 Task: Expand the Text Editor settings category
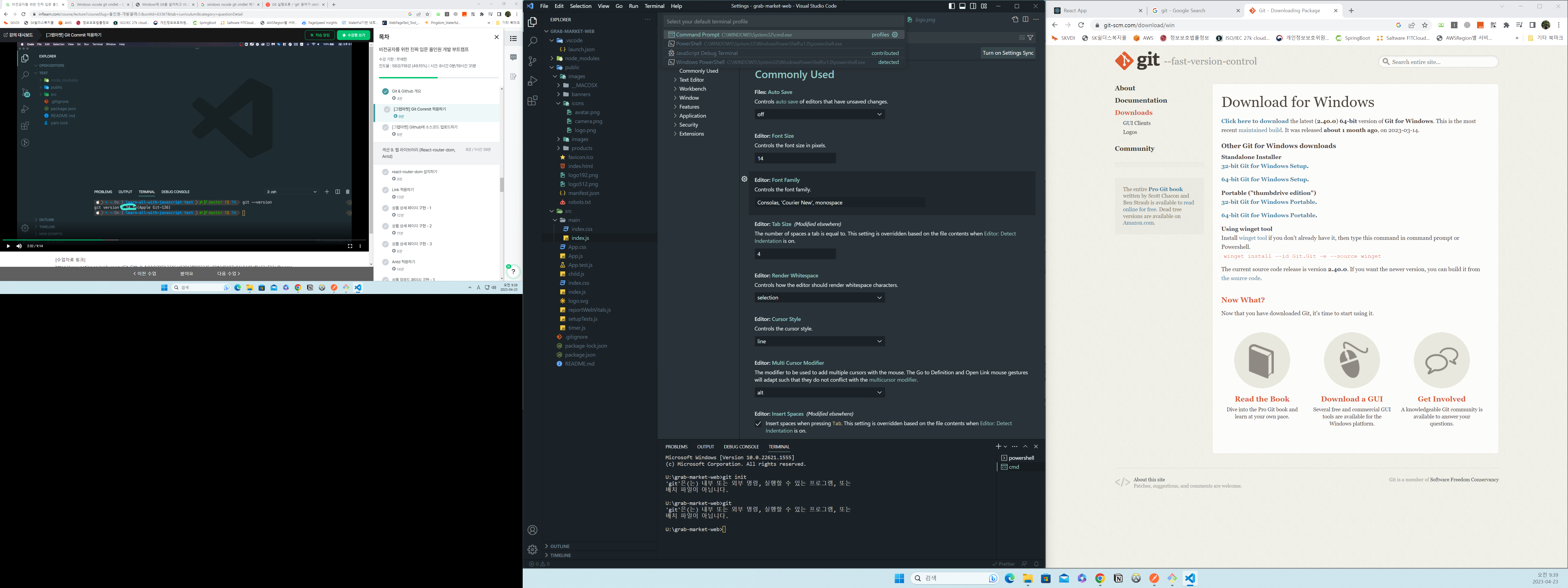[691, 80]
